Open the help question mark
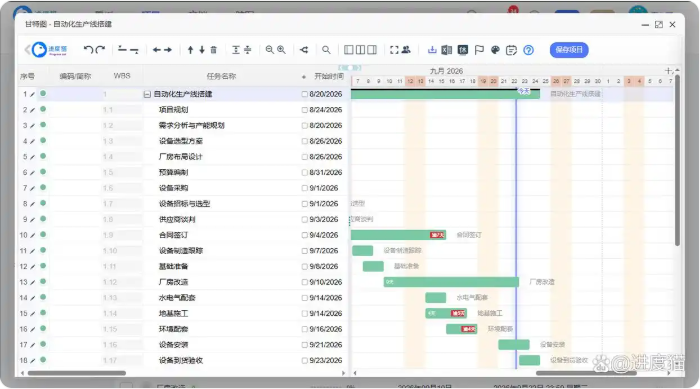The height and width of the screenshot is (389, 700). point(529,50)
